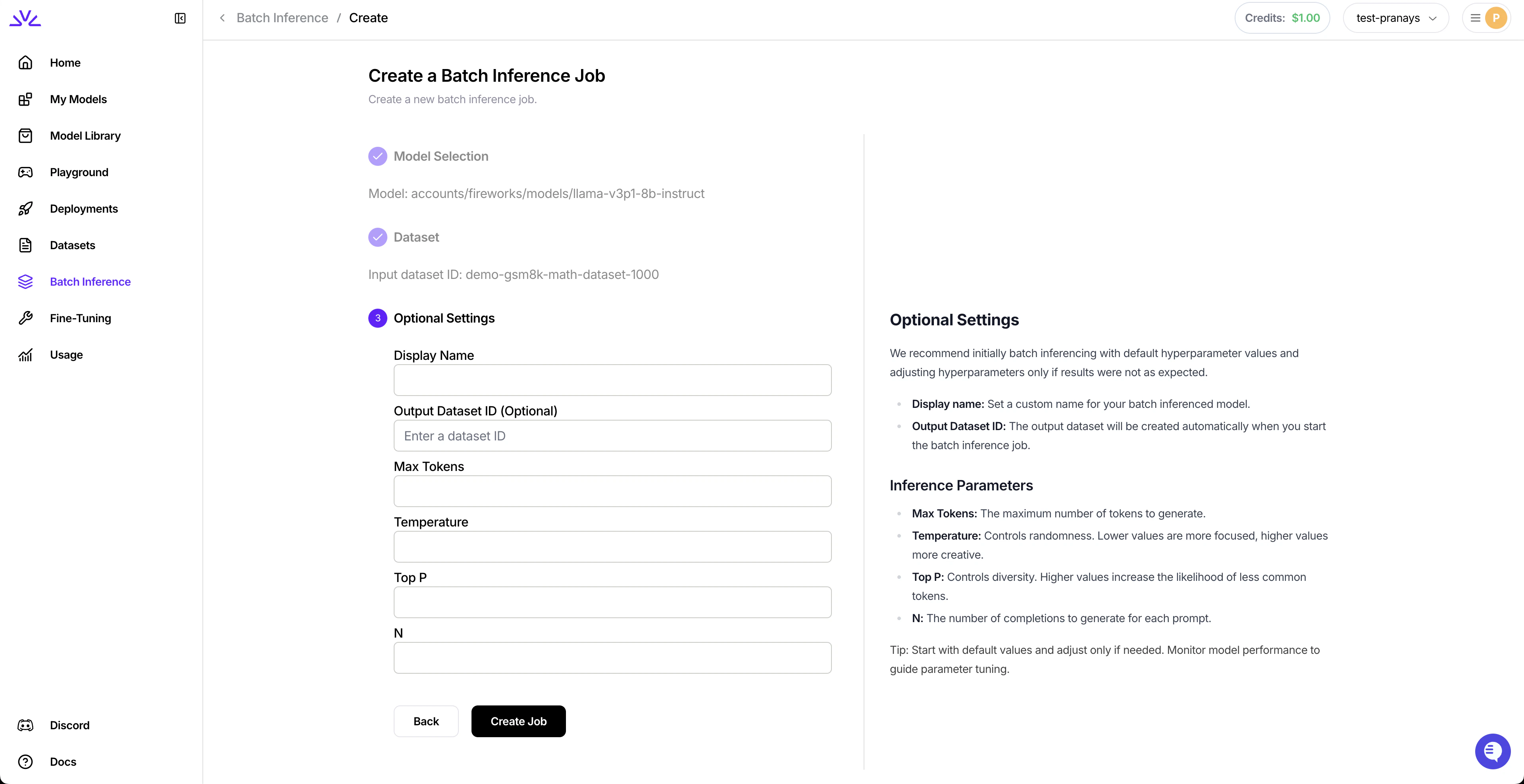Screen dimensions: 1524x784
Task: Open the Home icon in sidebar
Action: (26, 62)
